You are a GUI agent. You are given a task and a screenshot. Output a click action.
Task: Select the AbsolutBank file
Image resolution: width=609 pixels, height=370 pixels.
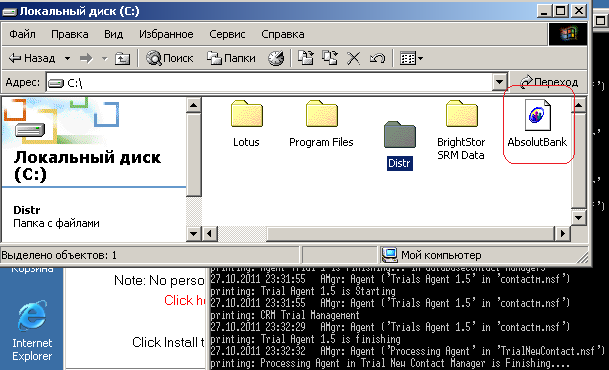pos(538,123)
